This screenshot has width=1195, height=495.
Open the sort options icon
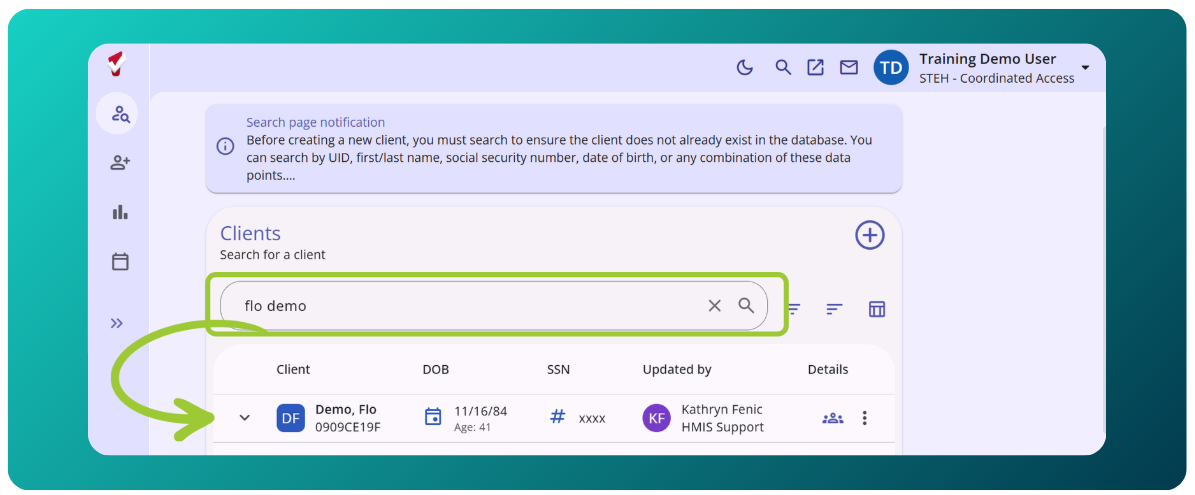pyautogui.click(x=835, y=308)
